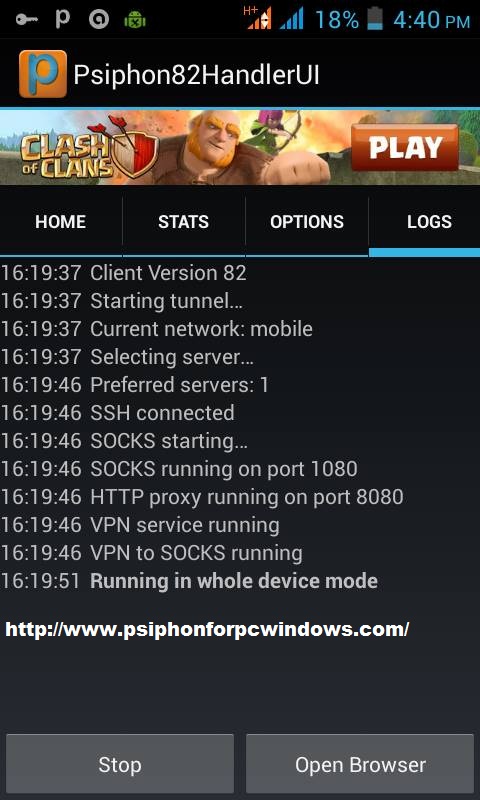Screen dimensions: 480x800
Task: Tap the Psiphon 'P' notification icon
Action: (62, 18)
